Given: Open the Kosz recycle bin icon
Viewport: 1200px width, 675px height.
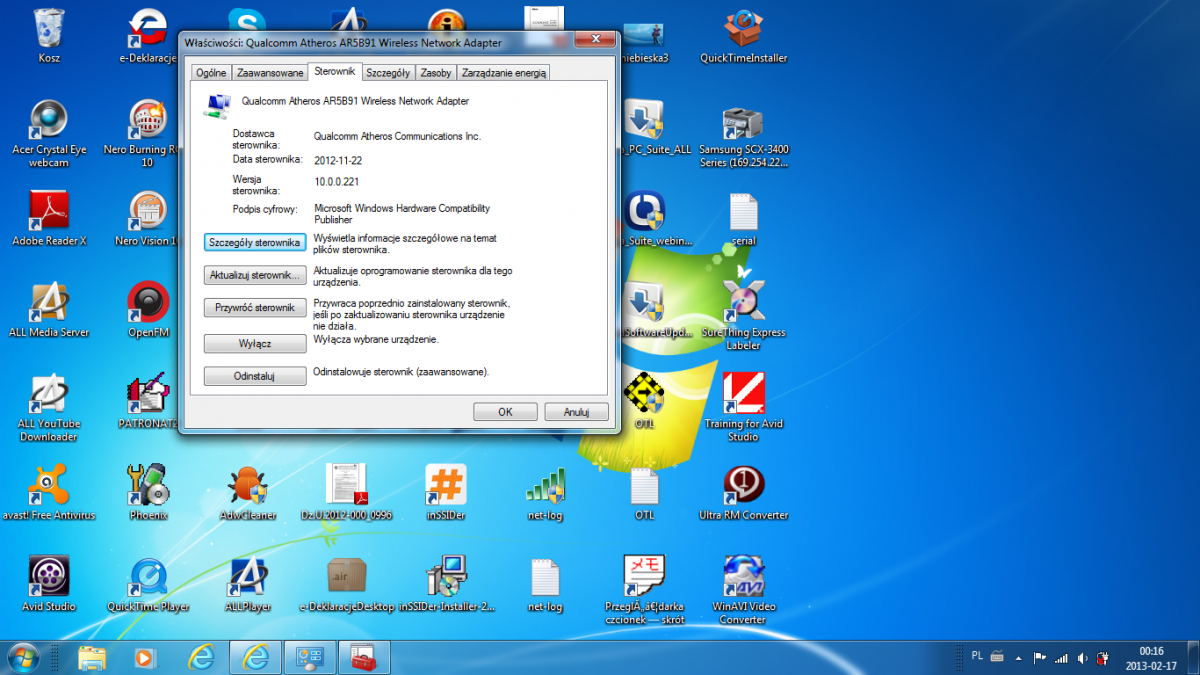Looking at the screenshot, I should pyautogui.click(x=49, y=35).
